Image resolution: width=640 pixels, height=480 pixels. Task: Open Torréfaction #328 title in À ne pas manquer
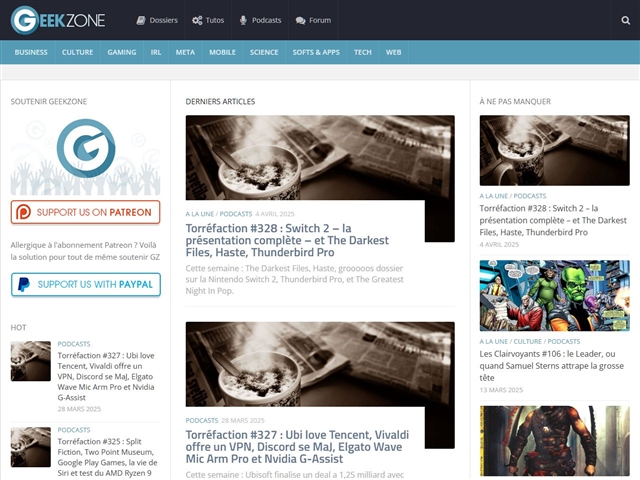553,220
